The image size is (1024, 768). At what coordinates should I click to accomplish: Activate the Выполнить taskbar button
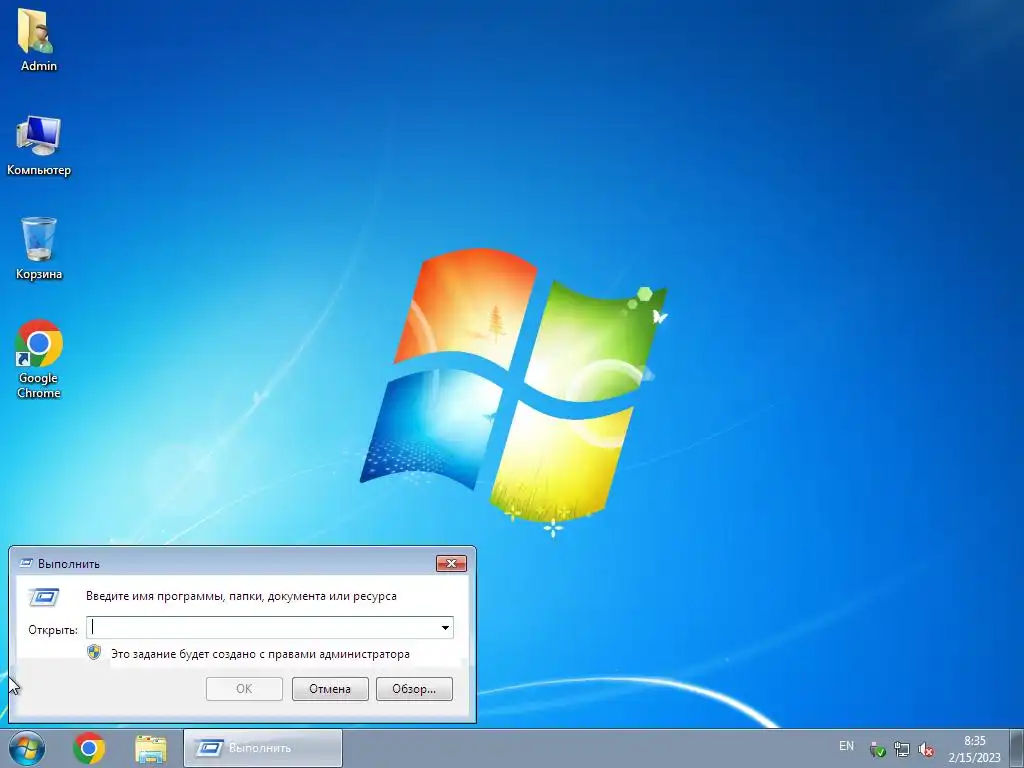point(263,748)
